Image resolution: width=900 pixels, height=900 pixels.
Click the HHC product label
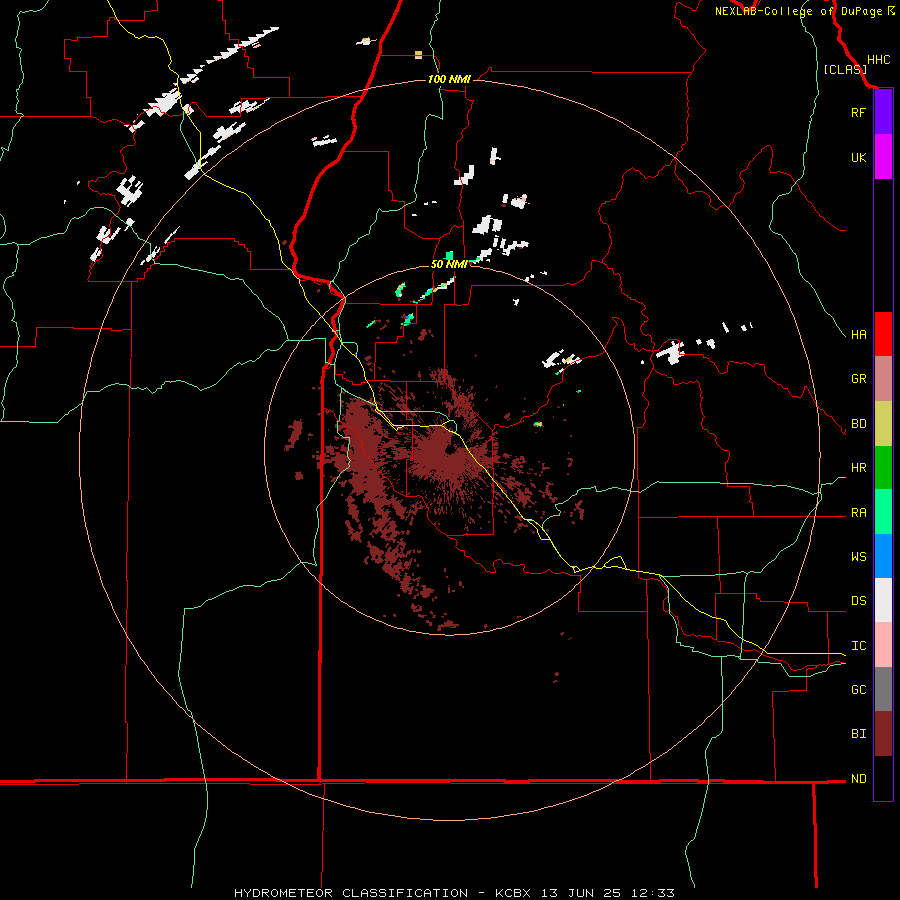click(878, 60)
